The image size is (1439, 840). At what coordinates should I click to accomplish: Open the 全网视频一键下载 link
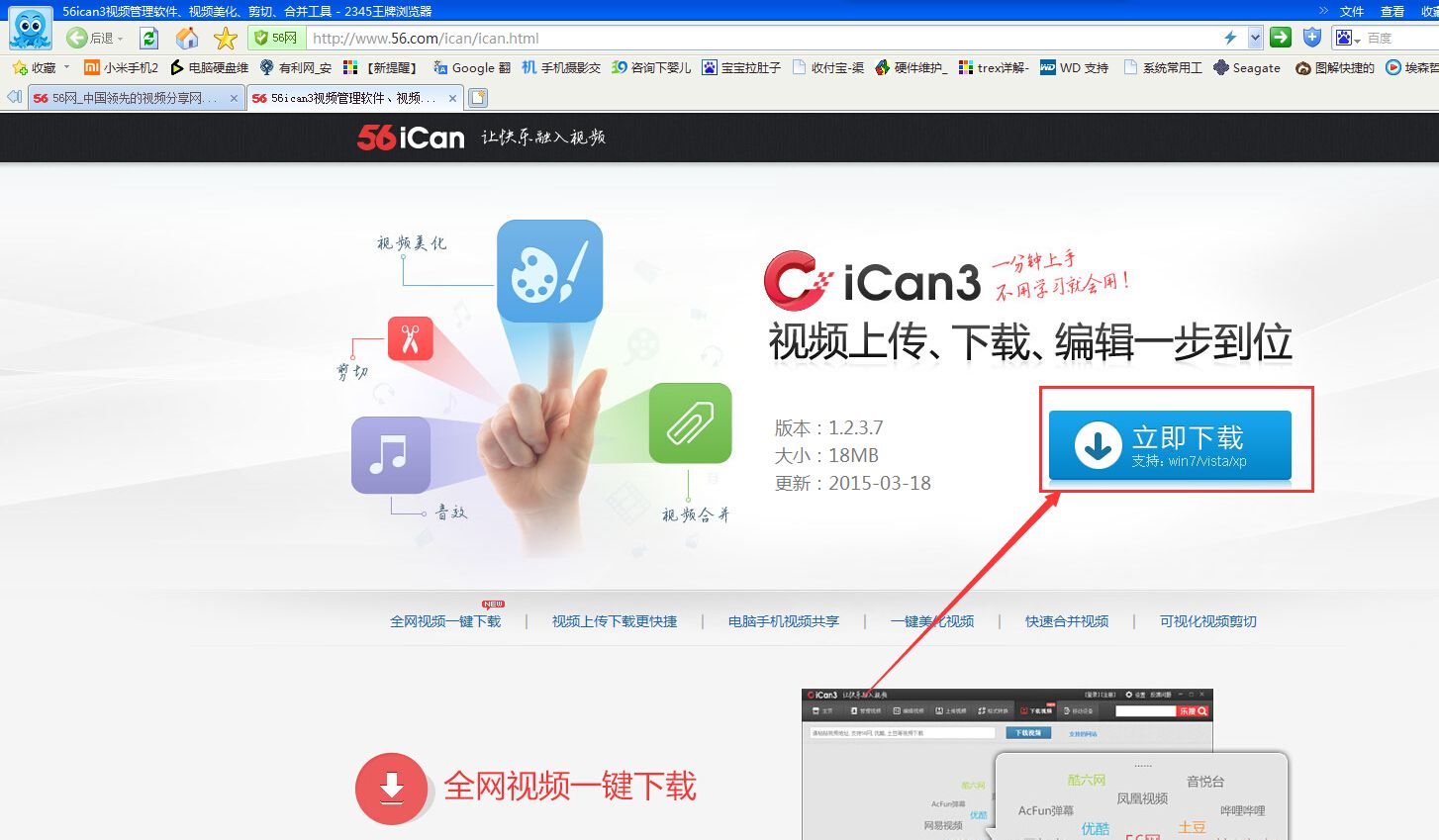[445, 621]
